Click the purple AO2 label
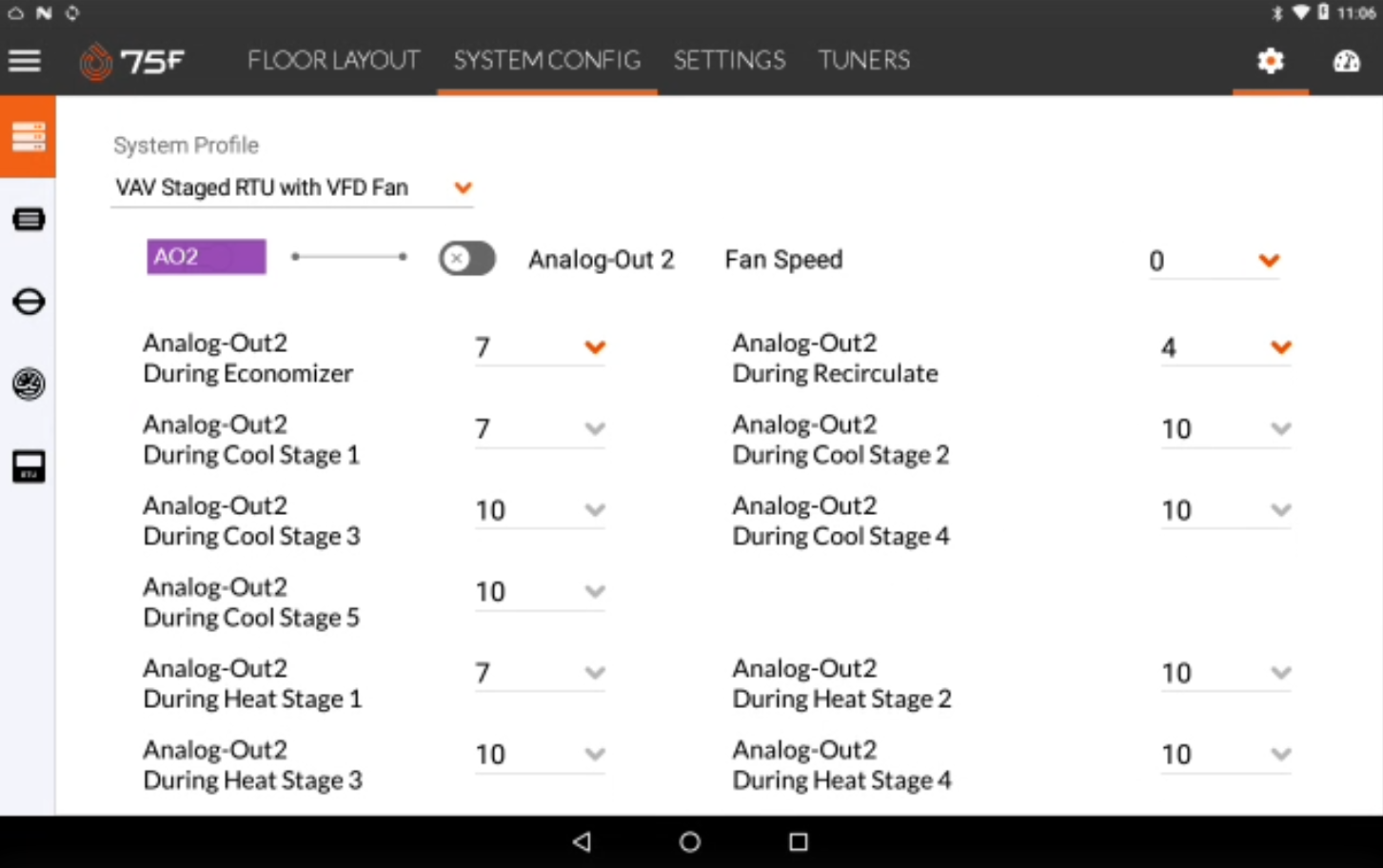This screenshot has width=1383, height=868. click(207, 257)
